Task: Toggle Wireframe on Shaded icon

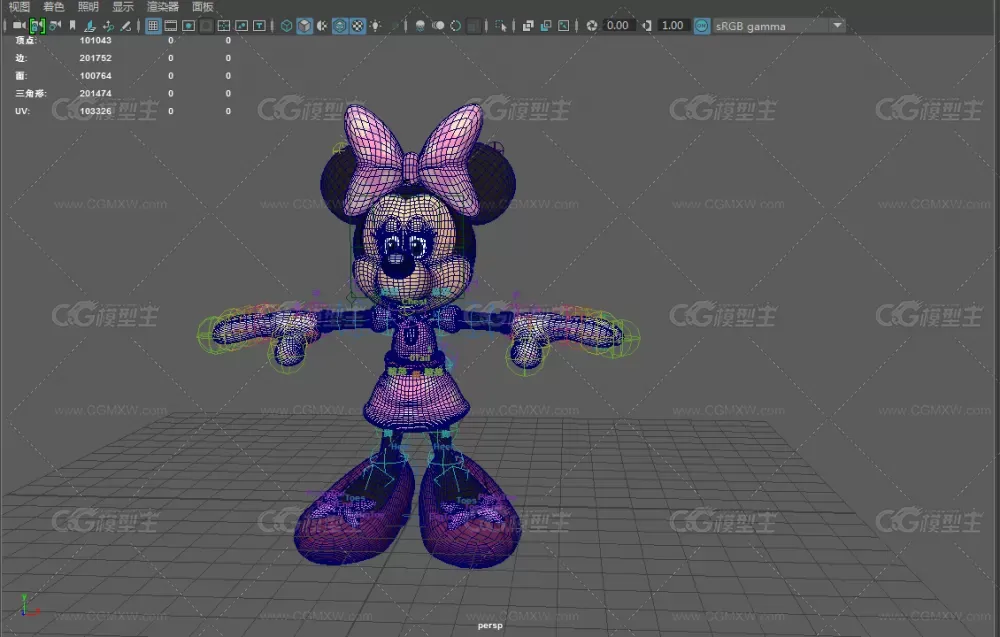Action: 340,26
